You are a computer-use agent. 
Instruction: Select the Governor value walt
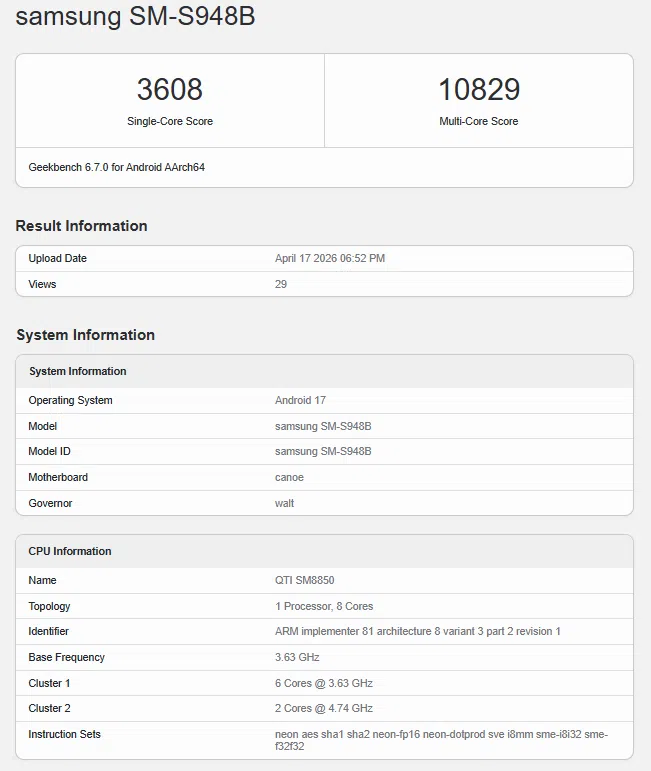coord(284,503)
